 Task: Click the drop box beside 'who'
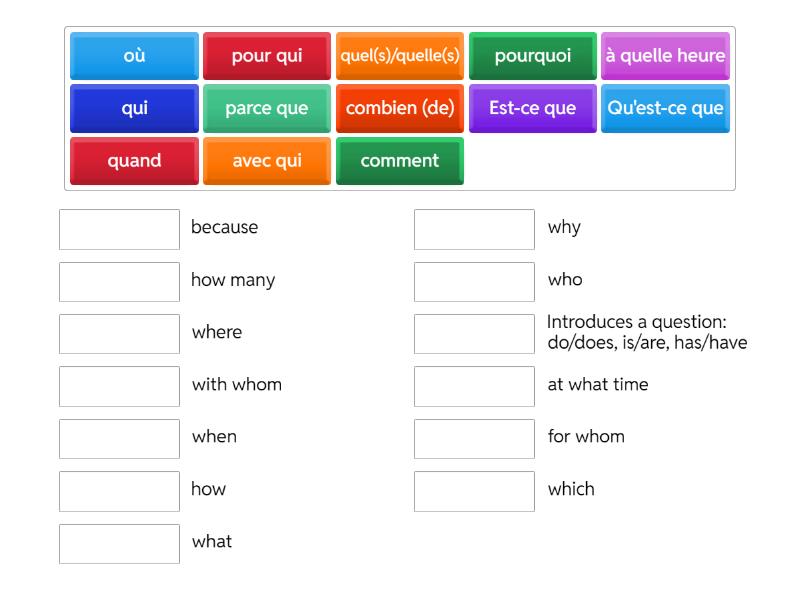tap(474, 282)
